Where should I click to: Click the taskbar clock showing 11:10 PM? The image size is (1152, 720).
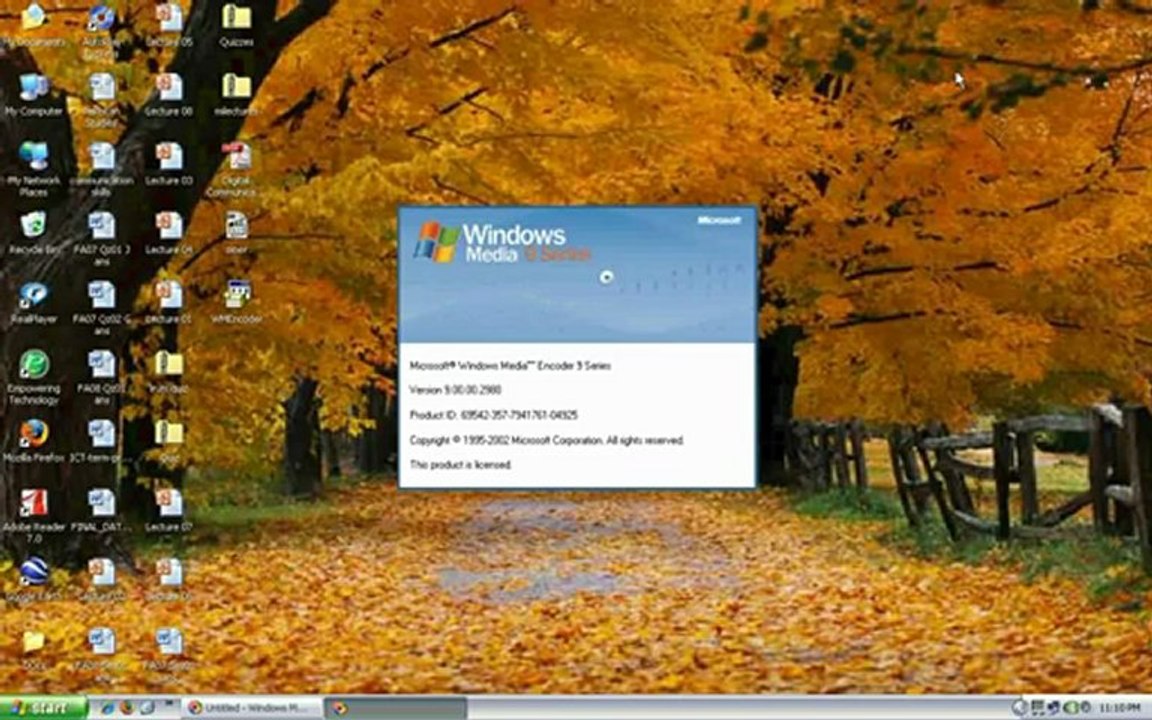1120,708
